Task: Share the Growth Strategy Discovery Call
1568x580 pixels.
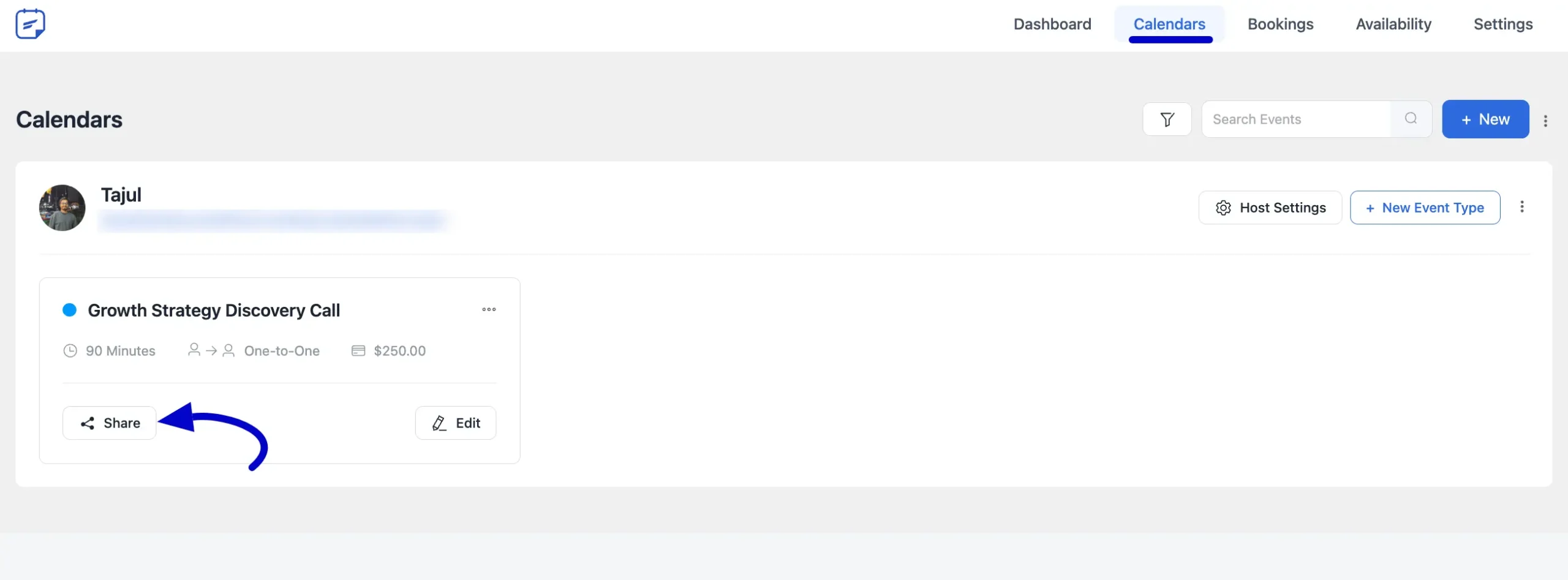Action: [x=110, y=423]
